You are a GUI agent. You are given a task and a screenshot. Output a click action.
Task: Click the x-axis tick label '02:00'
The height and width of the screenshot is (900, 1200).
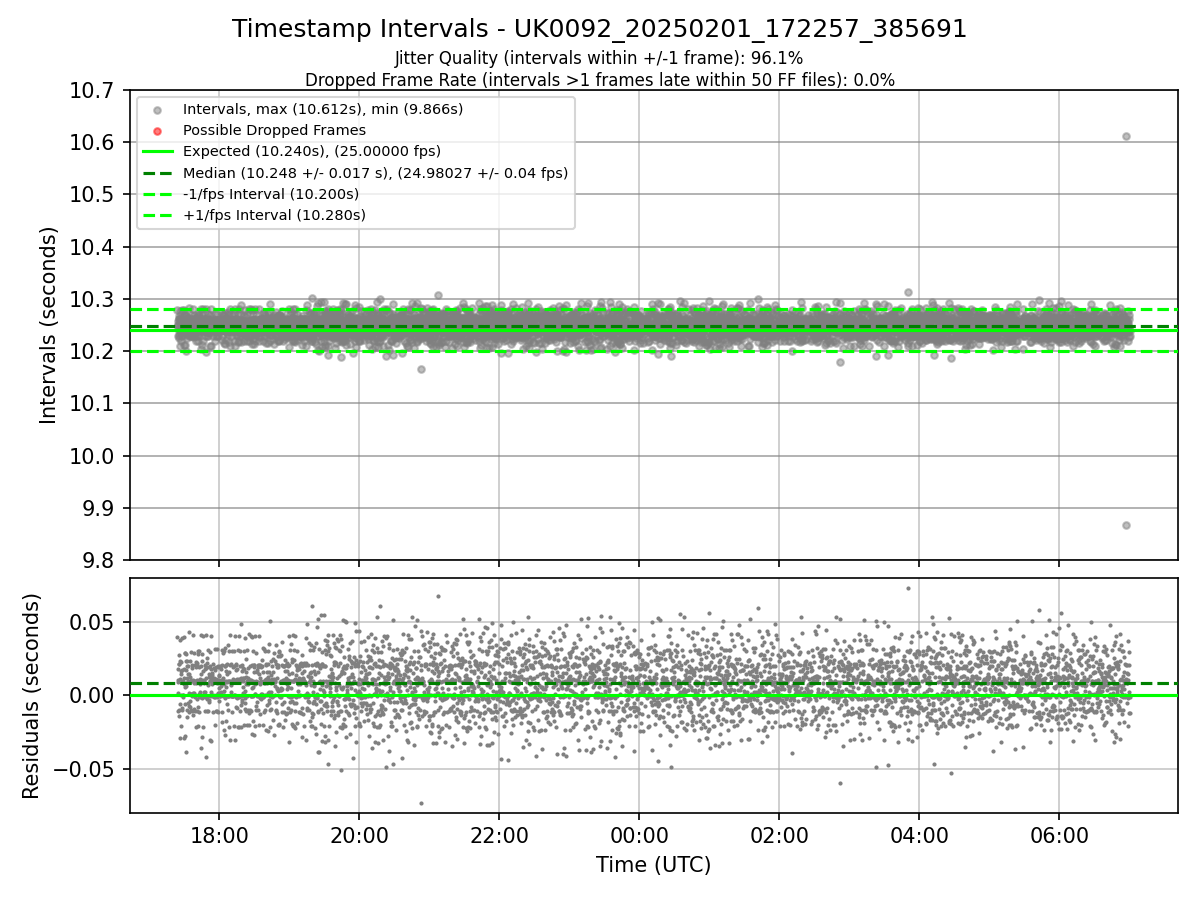coord(779,834)
